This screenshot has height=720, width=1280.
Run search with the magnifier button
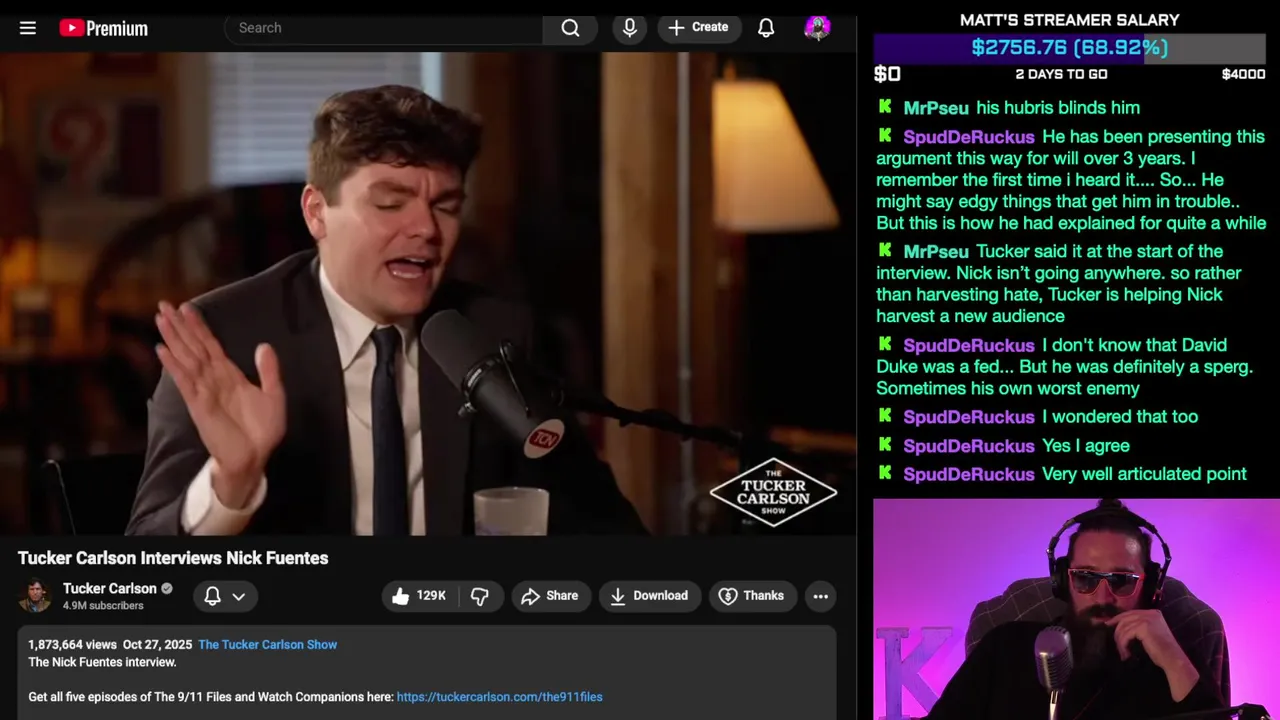(x=570, y=28)
